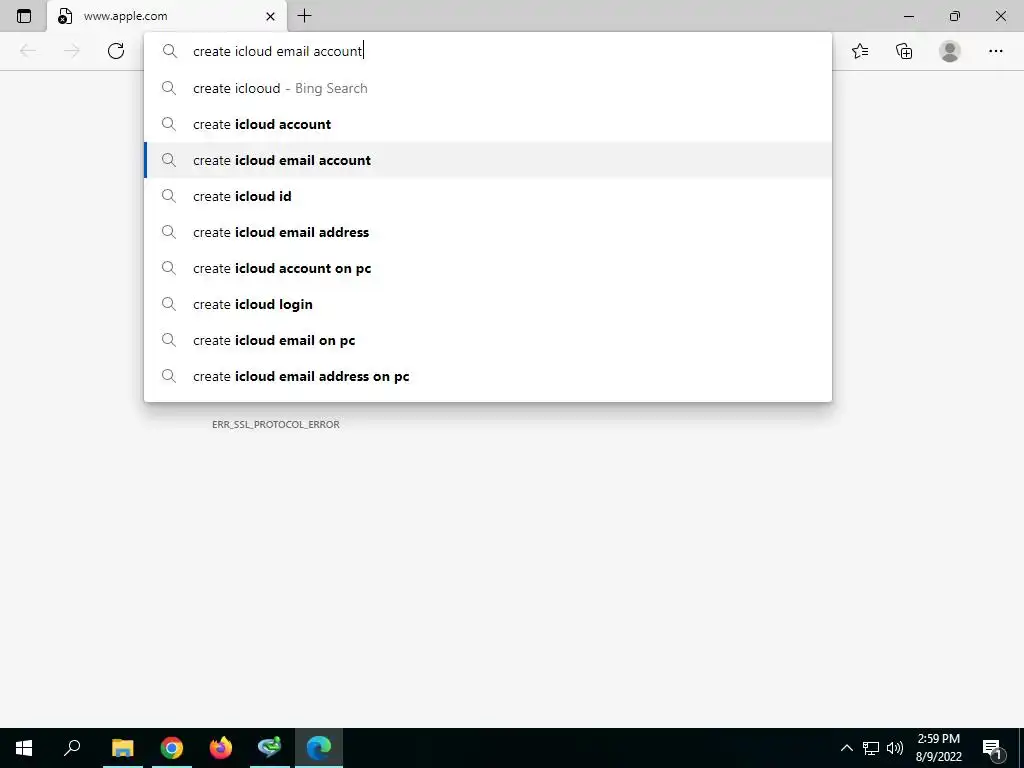Open the green arrow app on taskbar

pos(269,747)
